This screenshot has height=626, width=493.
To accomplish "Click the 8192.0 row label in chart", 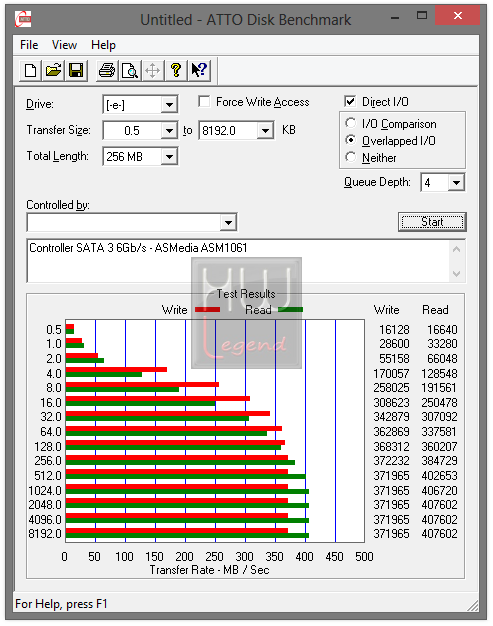I will click(x=45, y=534).
